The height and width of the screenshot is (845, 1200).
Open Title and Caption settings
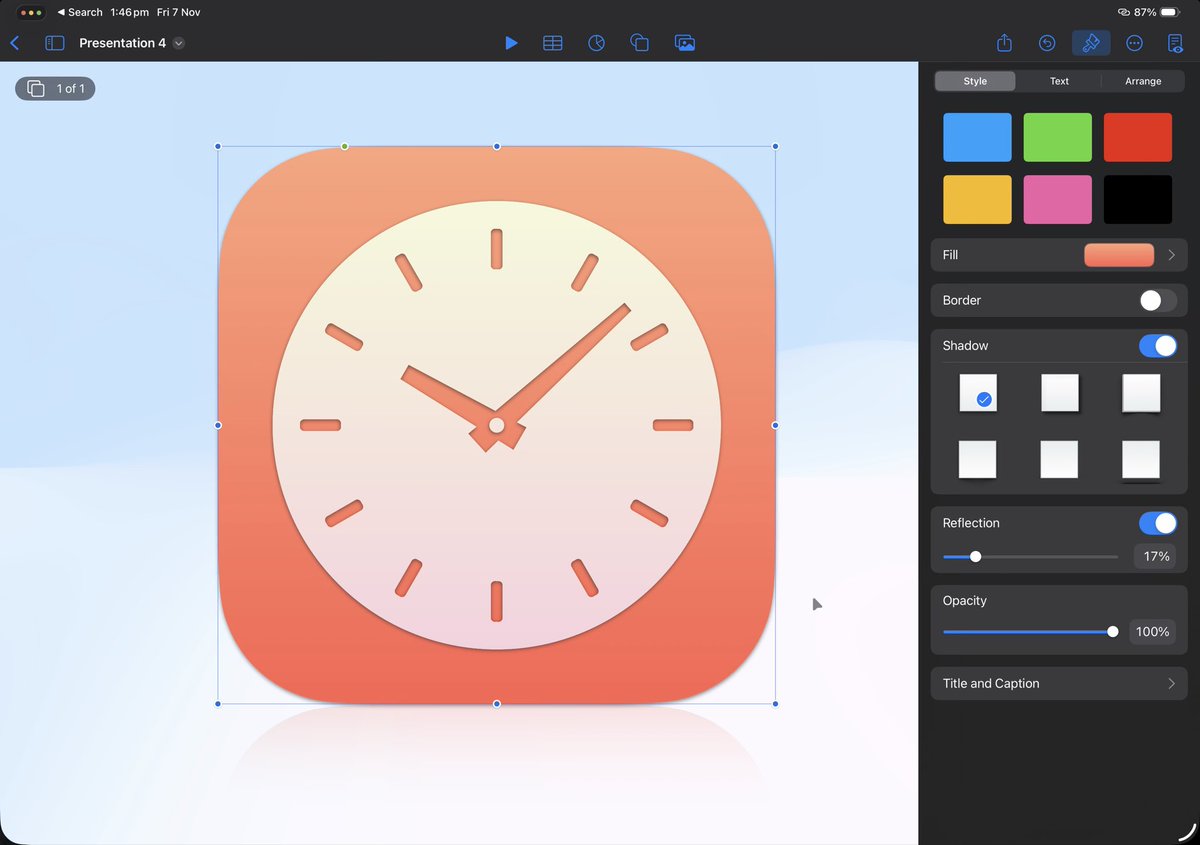(1059, 683)
